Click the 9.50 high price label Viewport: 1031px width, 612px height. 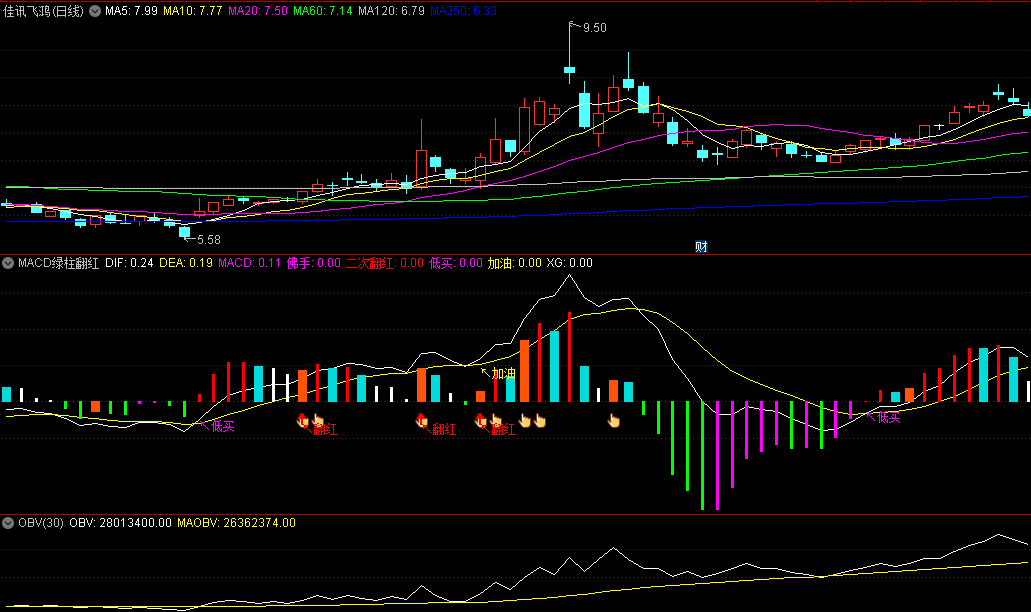pyautogui.click(x=594, y=28)
